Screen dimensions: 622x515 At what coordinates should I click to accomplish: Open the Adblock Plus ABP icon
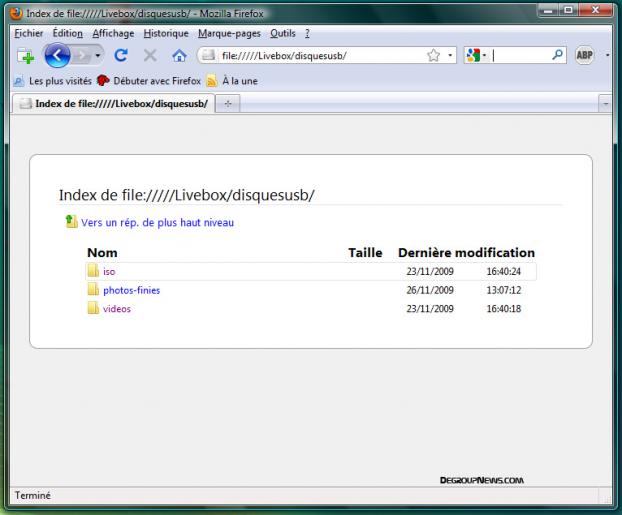coord(585,56)
